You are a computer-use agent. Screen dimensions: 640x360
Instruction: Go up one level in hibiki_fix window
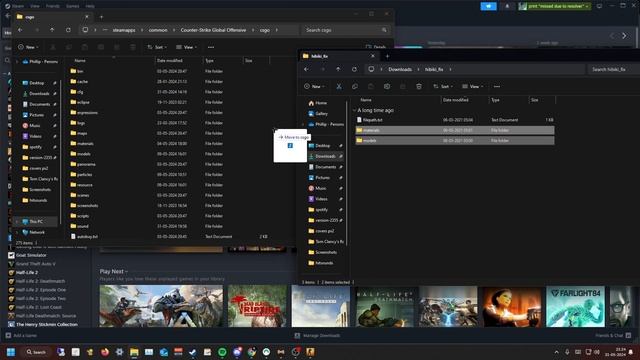click(x=338, y=69)
